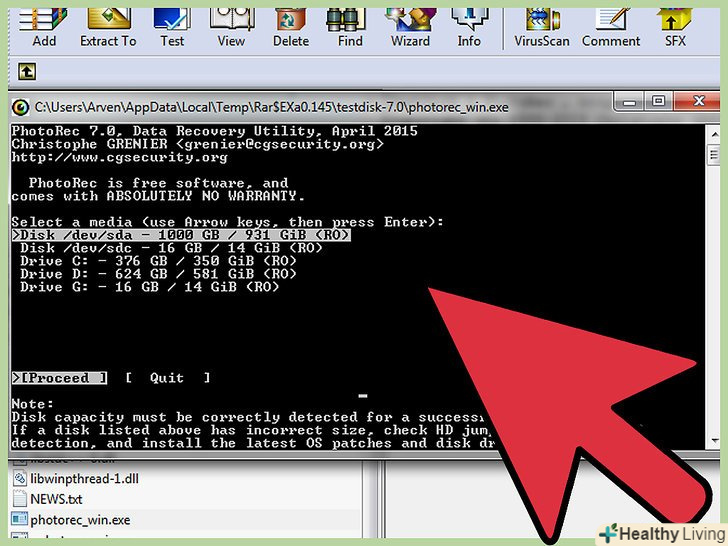This screenshot has width=728, height=546.
Task: Choose Drive C: 376 GB
Action: [158, 261]
